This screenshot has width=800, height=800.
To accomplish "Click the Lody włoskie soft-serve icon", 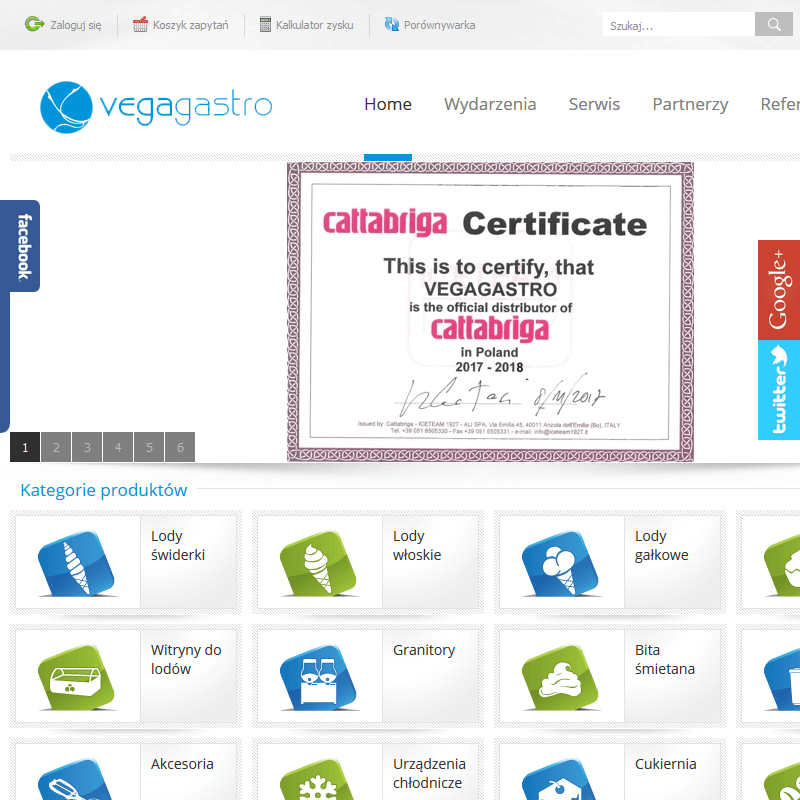I will click(x=318, y=563).
